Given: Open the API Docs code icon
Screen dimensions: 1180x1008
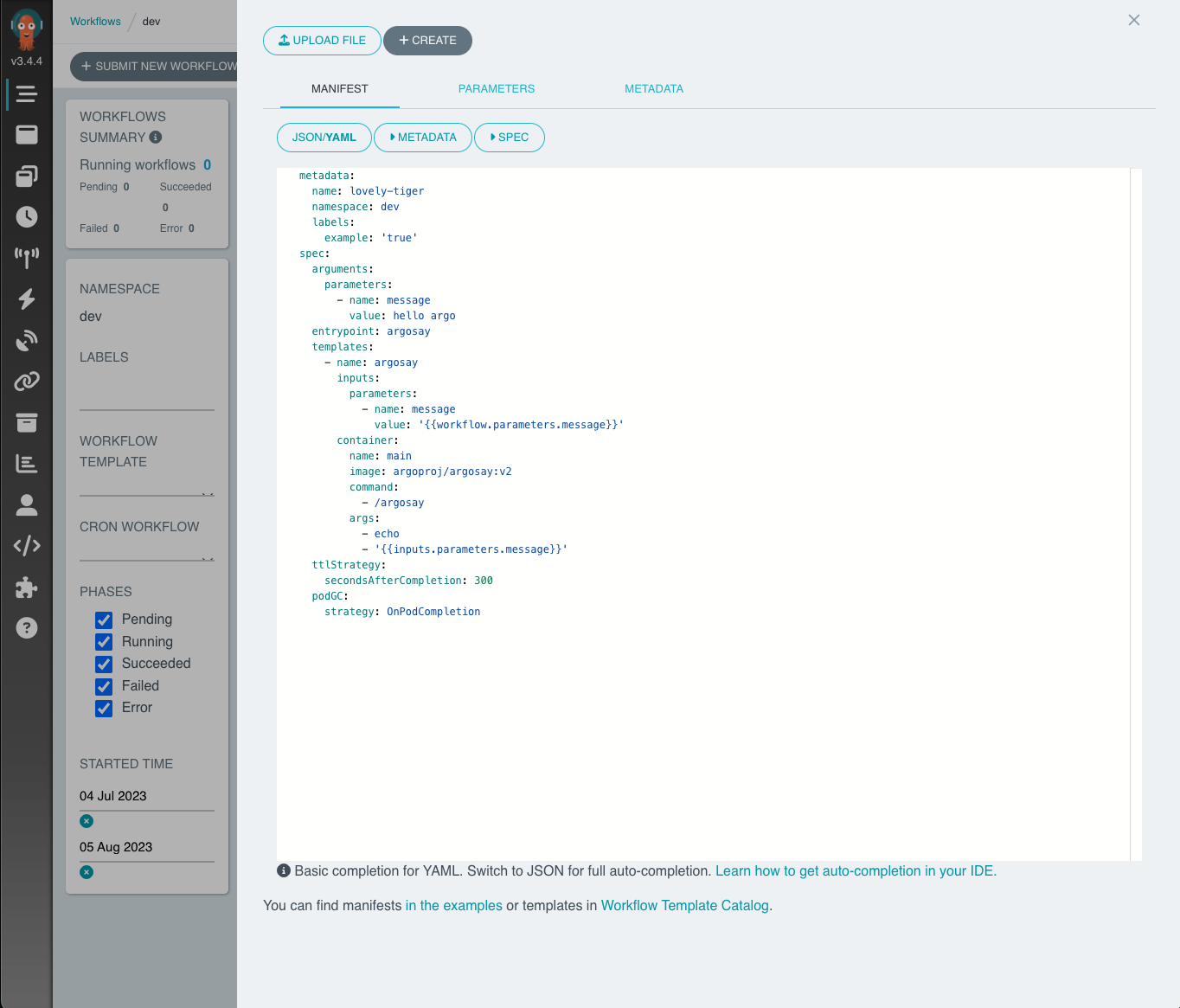Looking at the screenshot, I should click(x=27, y=545).
